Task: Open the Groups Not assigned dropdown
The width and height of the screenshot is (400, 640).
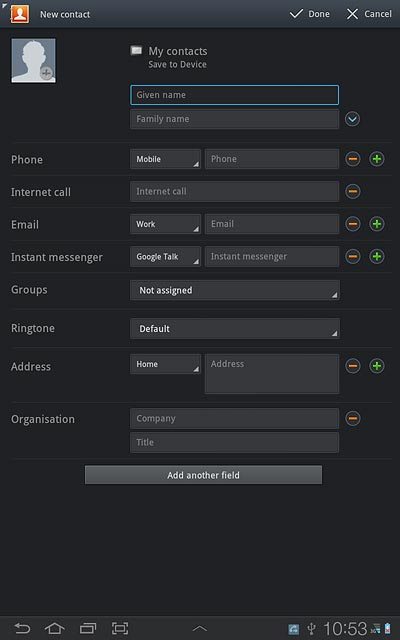Action: coord(235,290)
